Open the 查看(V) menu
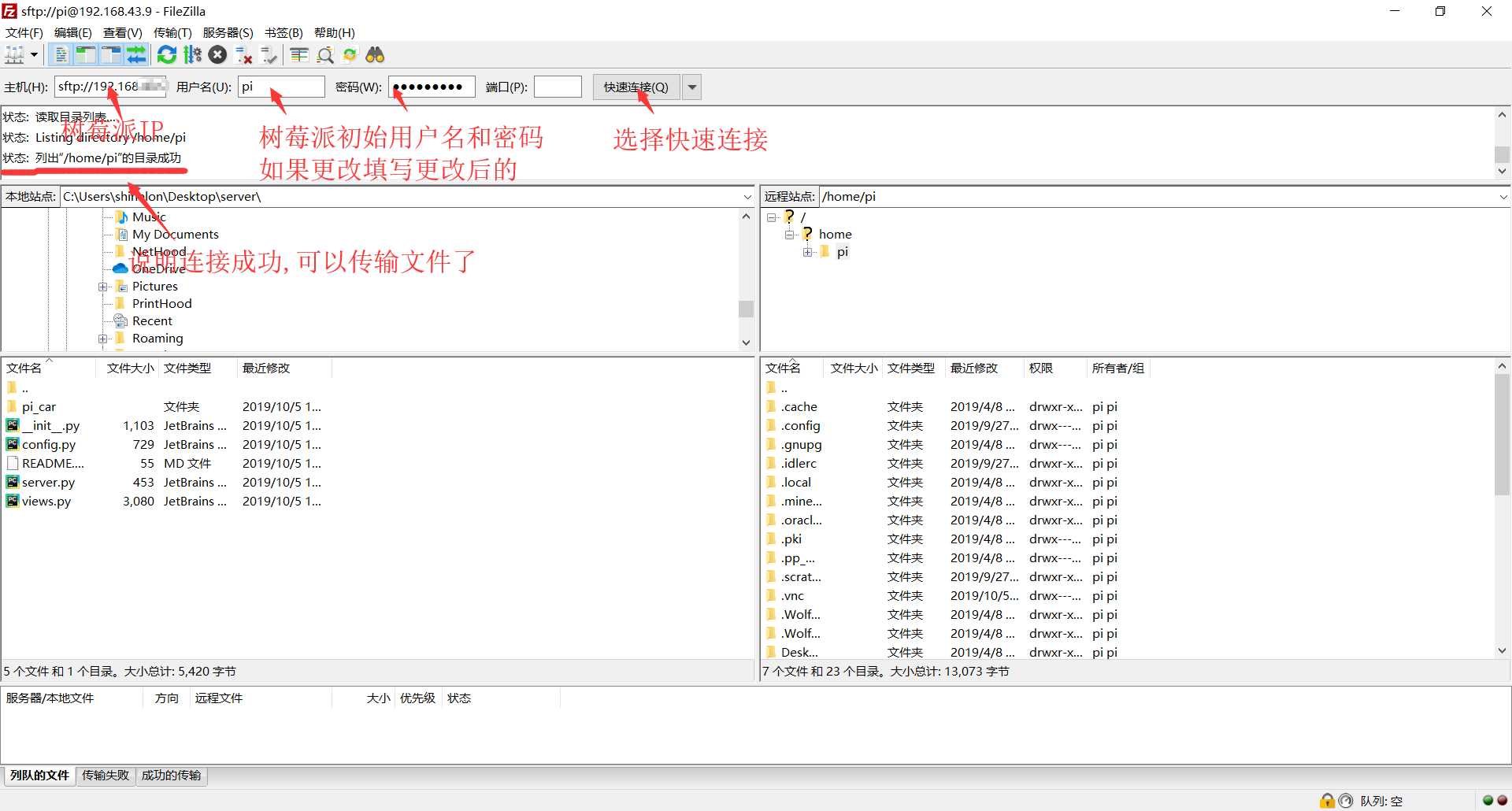 click(123, 32)
